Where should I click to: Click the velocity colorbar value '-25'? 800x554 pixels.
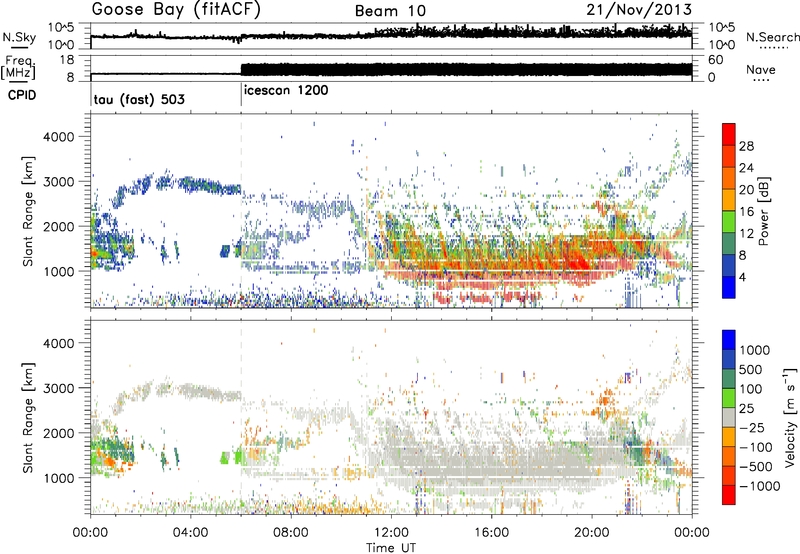tap(753, 427)
